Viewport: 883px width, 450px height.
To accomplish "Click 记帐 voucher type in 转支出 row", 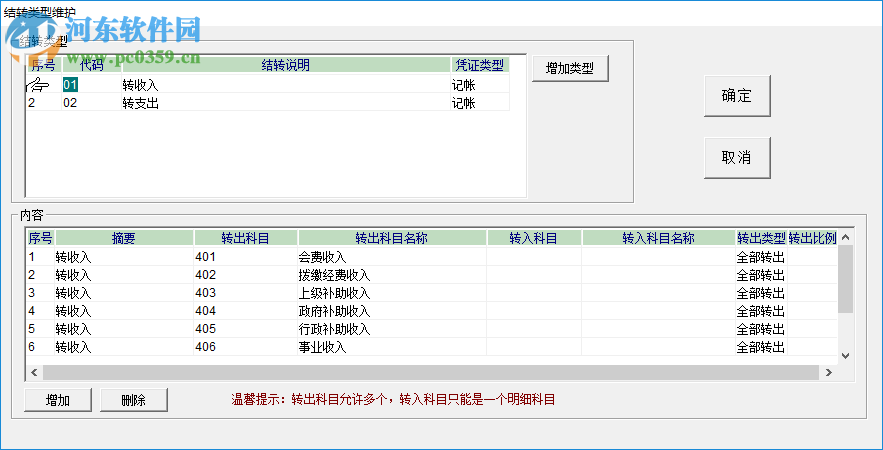I will (463, 103).
